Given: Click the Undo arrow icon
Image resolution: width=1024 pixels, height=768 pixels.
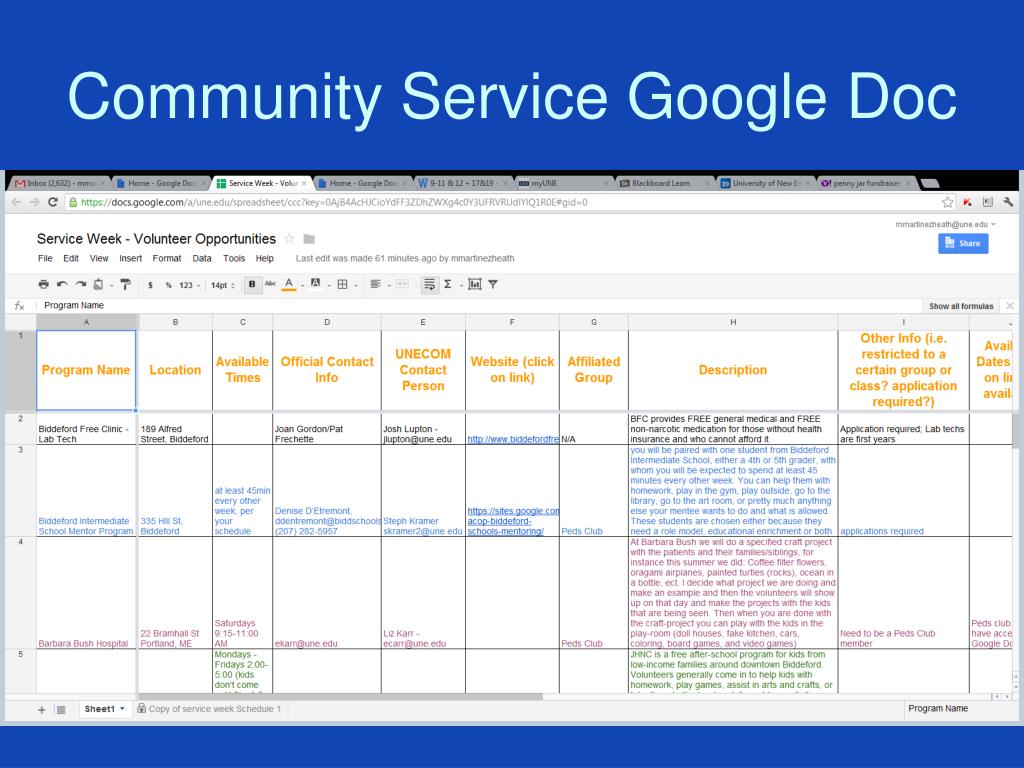Looking at the screenshot, I should [62, 284].
